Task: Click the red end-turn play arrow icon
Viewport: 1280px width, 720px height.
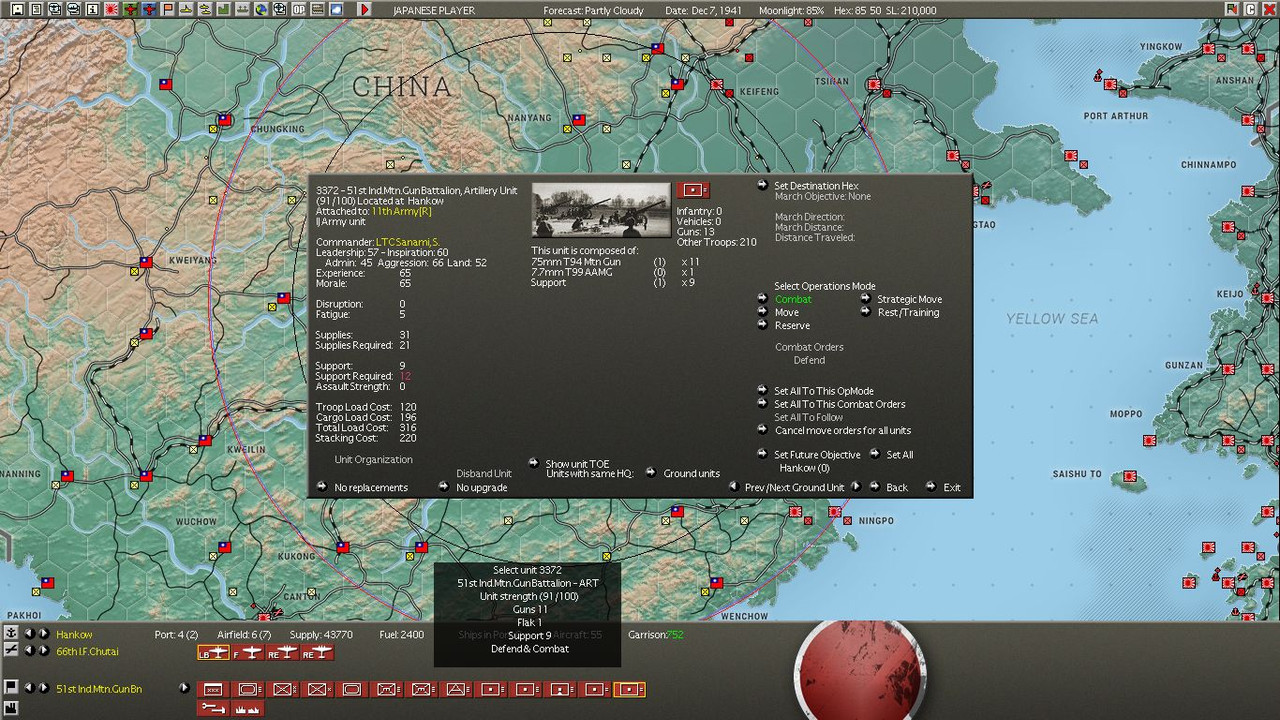Action: (x=365, y=10)
